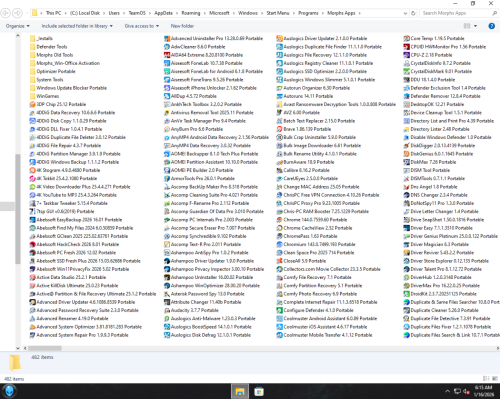Viewport: 500px width, 399px height.
Task: Select the Brave 1.86.139 Portable icon
Action: [x=280, y=129]
